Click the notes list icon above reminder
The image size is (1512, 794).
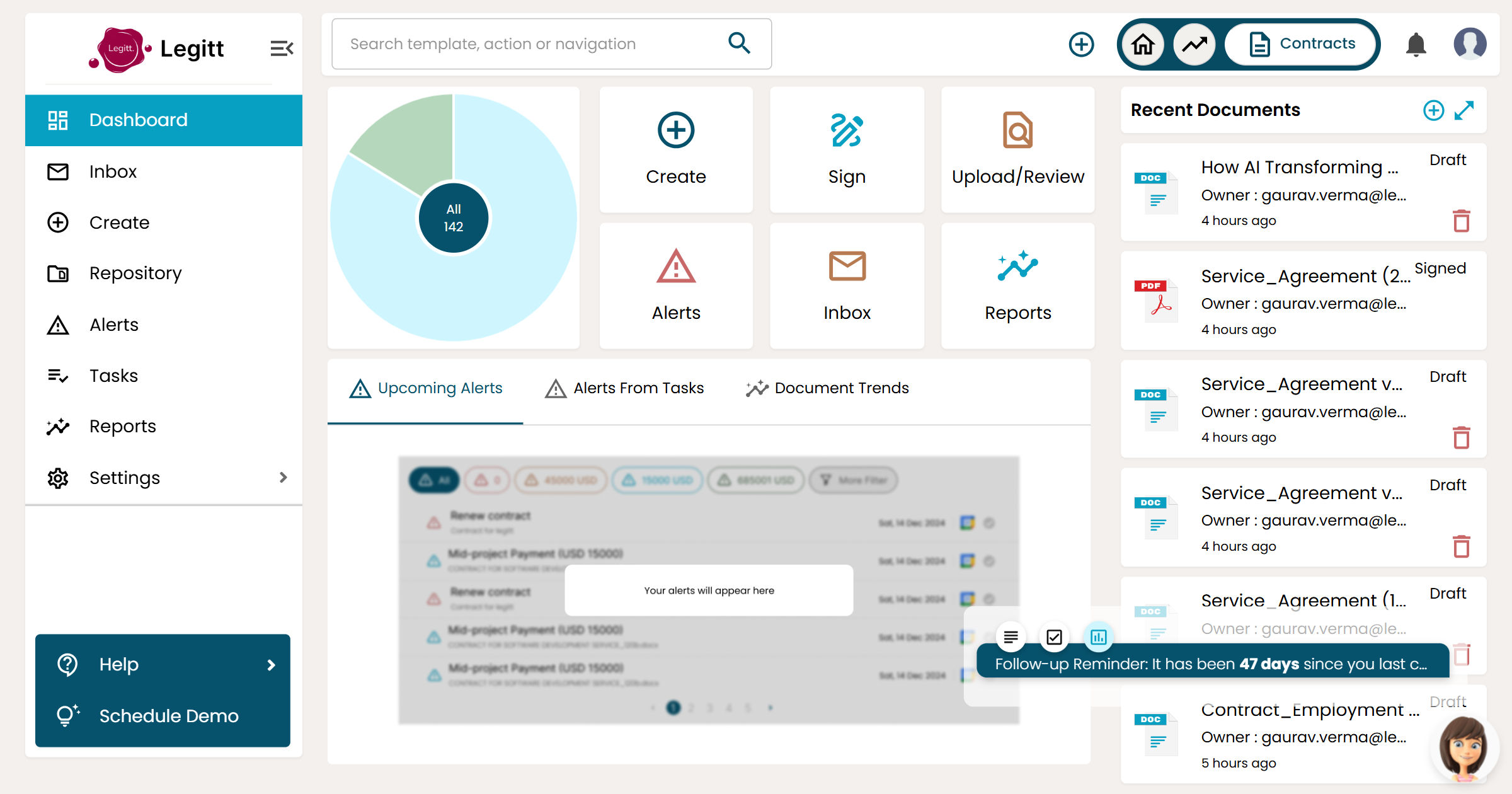click(x=1011, y=637)
